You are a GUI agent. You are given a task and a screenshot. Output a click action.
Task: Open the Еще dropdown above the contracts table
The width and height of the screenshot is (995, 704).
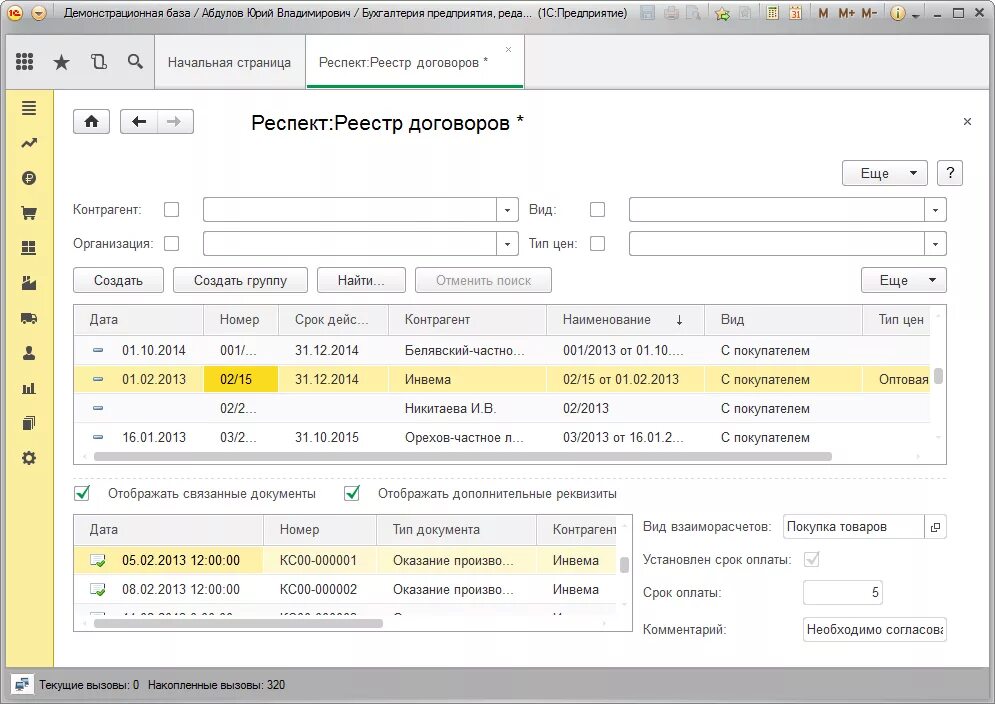pyautogui.click(x=904, y=280)
